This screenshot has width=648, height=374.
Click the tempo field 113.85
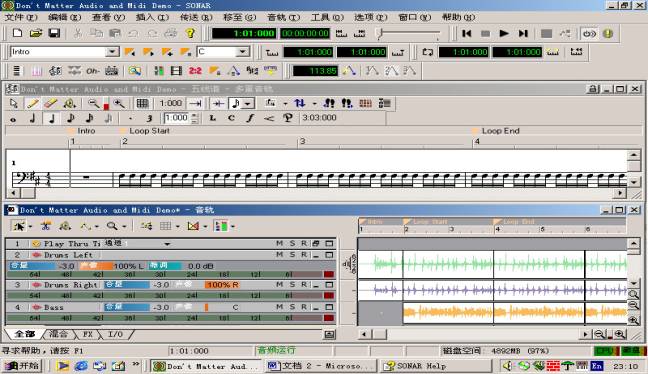pyautogui.click(x=315, y=71)
